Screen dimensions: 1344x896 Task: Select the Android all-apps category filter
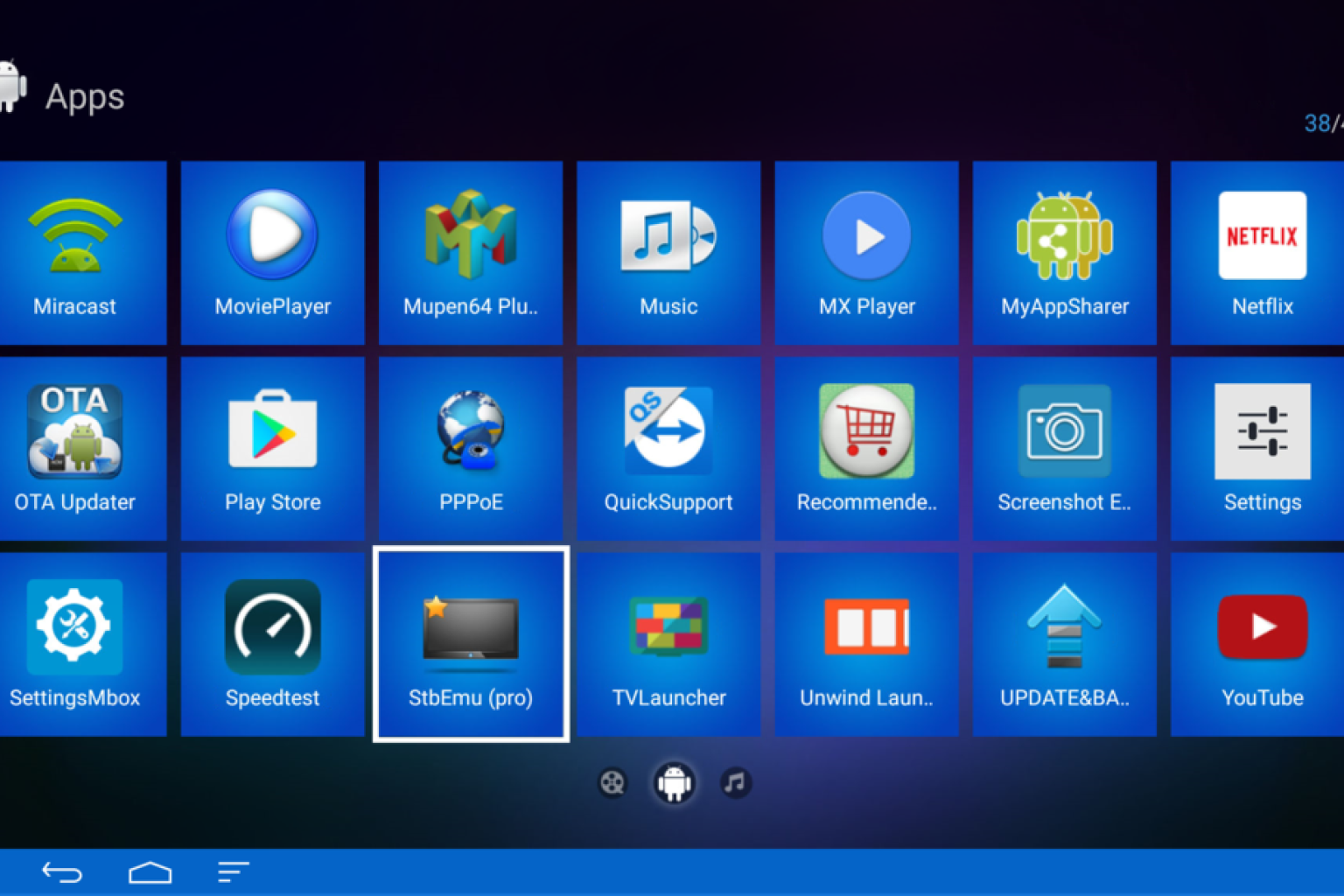[x=674, y=783]
